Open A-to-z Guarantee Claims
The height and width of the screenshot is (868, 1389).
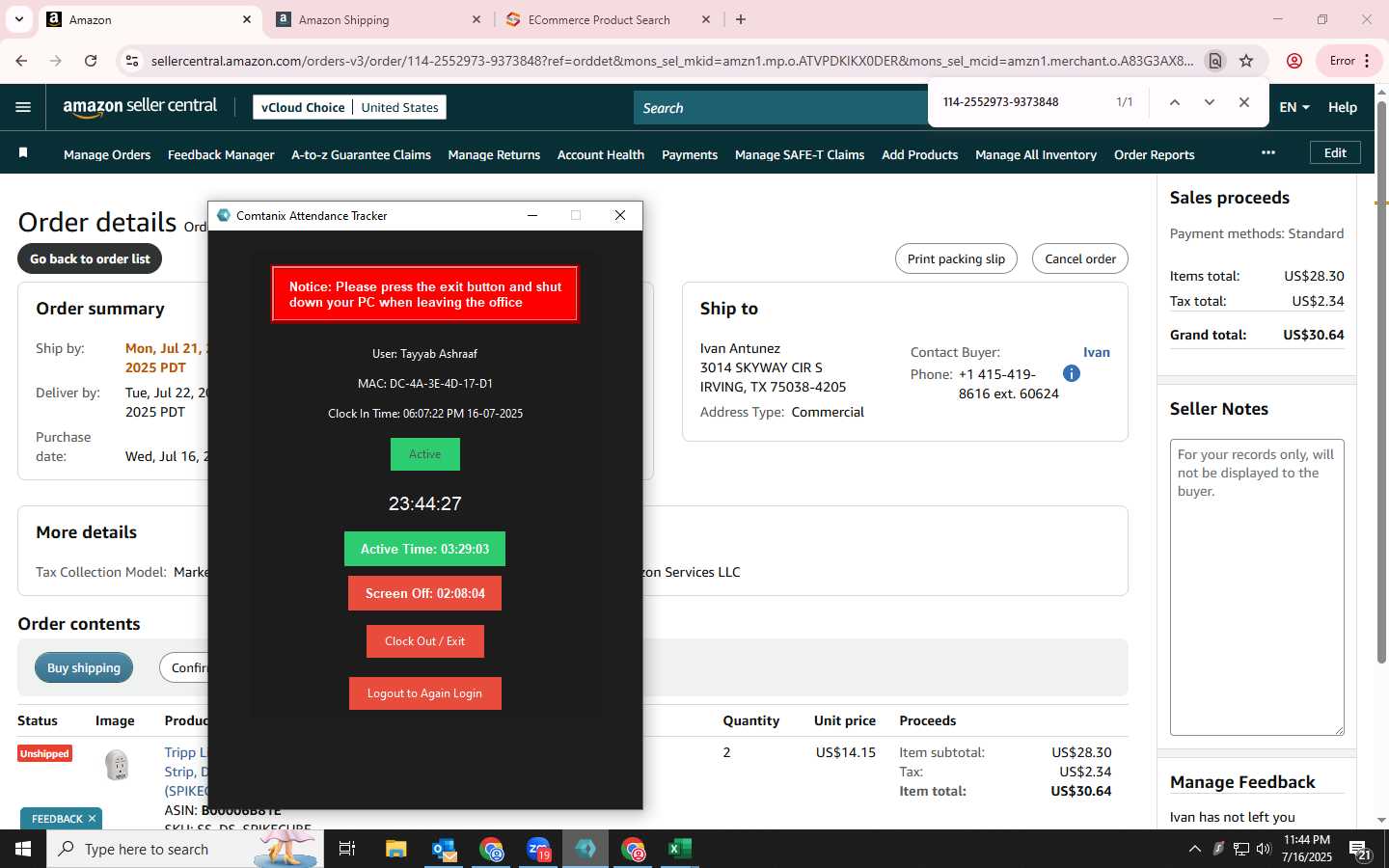(x=361, y=154)
